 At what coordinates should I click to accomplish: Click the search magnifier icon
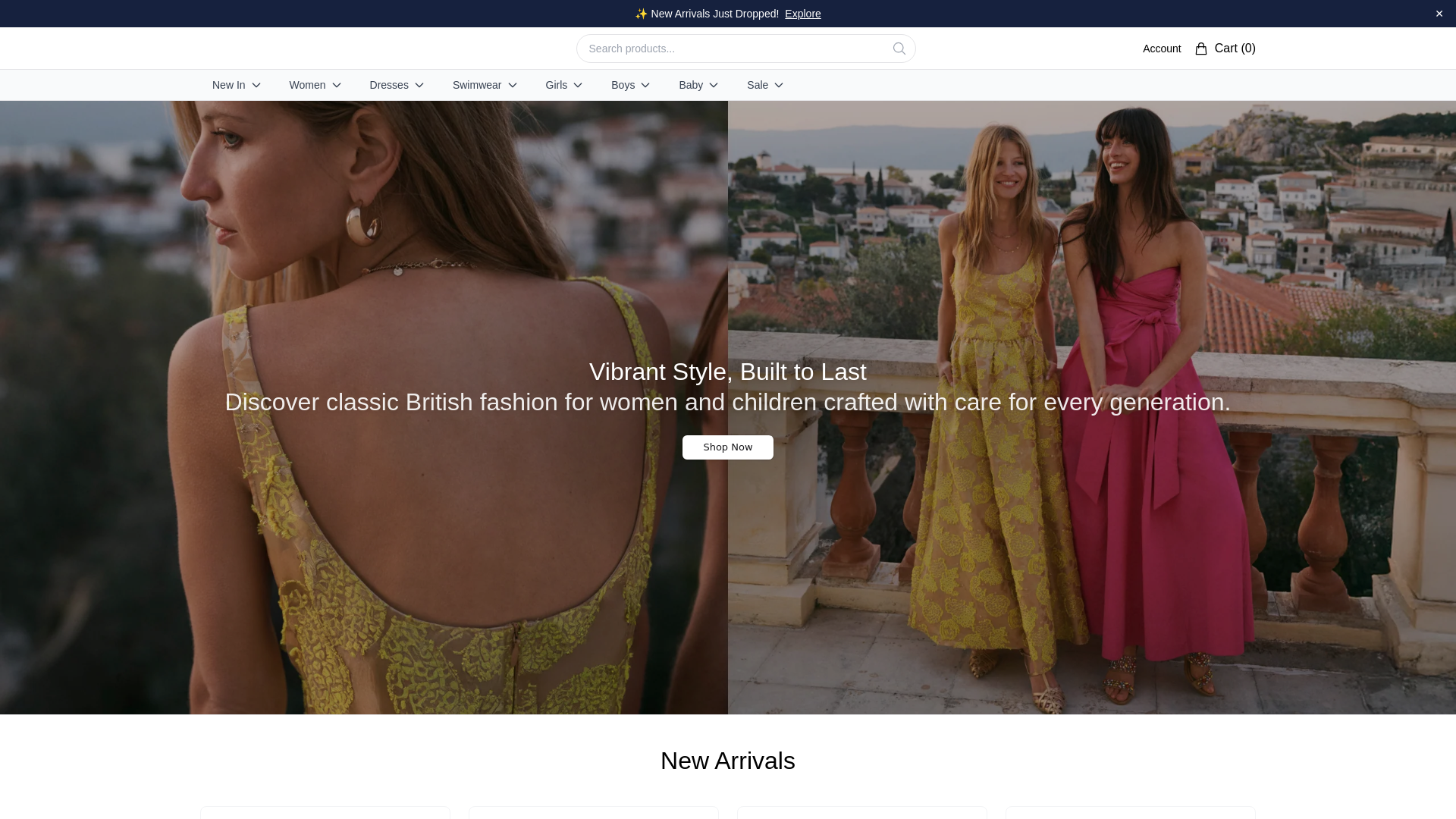[899, 49]
